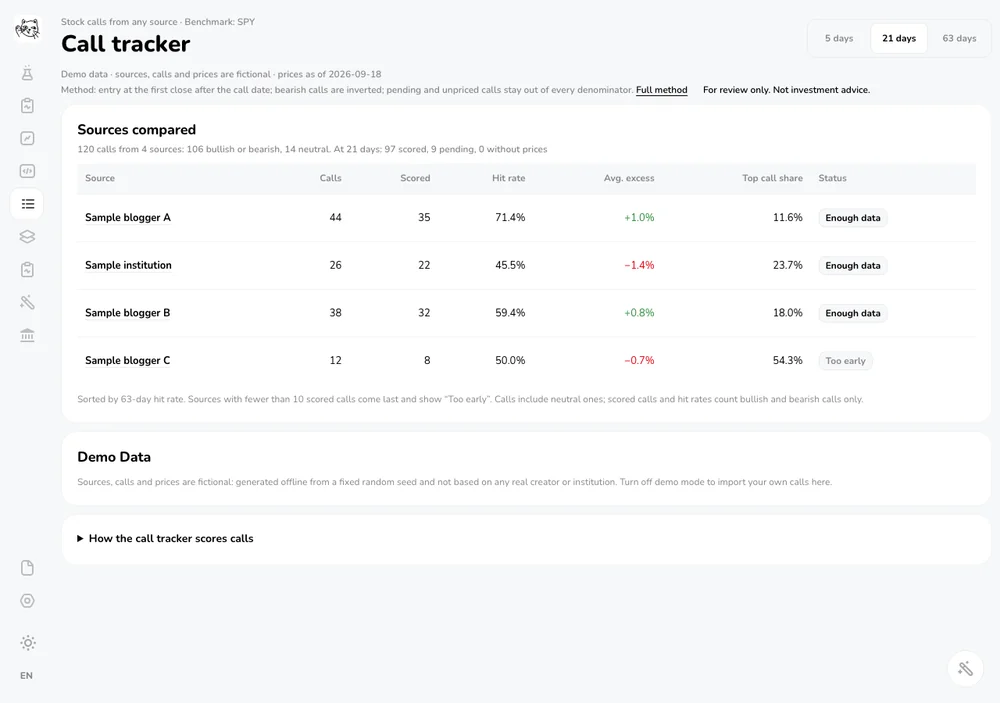Click the Source column header
The height and width of the screenshot is (703, 1000).
tap(99, 178)
